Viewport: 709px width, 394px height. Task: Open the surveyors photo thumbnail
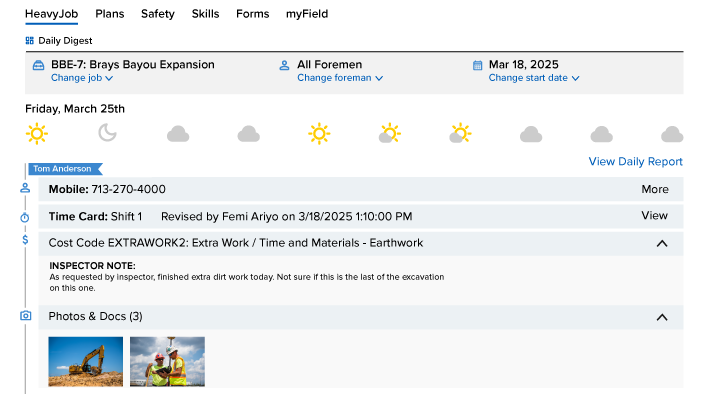(x=167, y=361)
